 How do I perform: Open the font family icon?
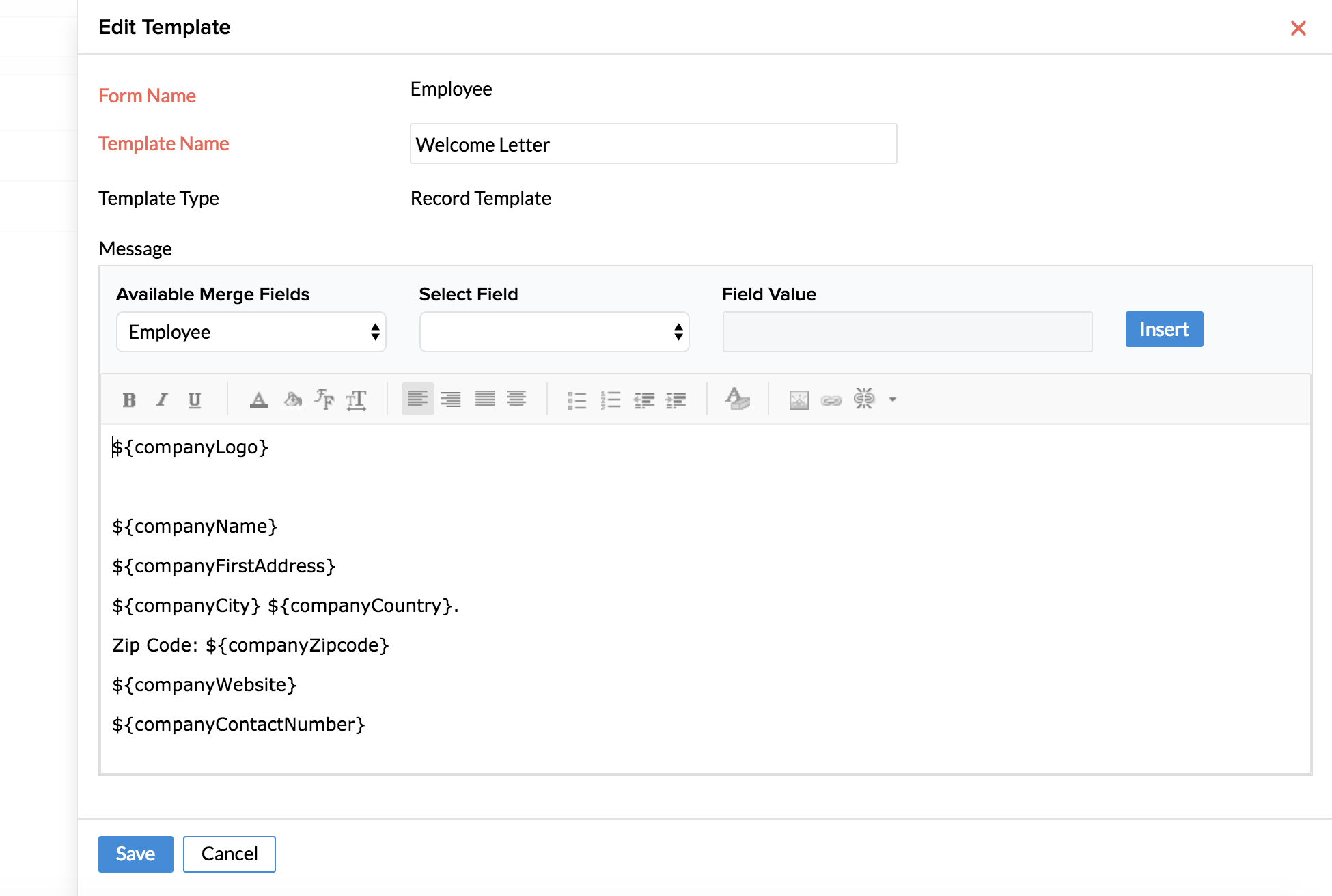point(324,400)
